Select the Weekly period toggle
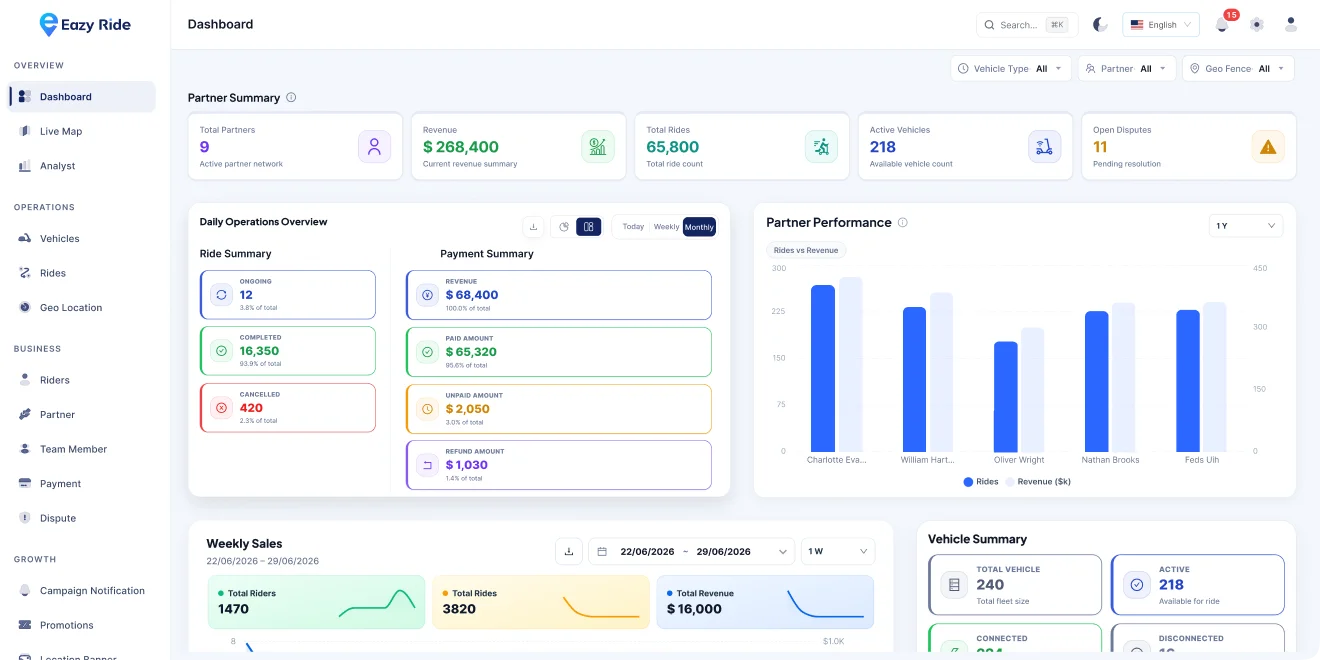This screenshot has width=1320, height=660. [666, 227]
